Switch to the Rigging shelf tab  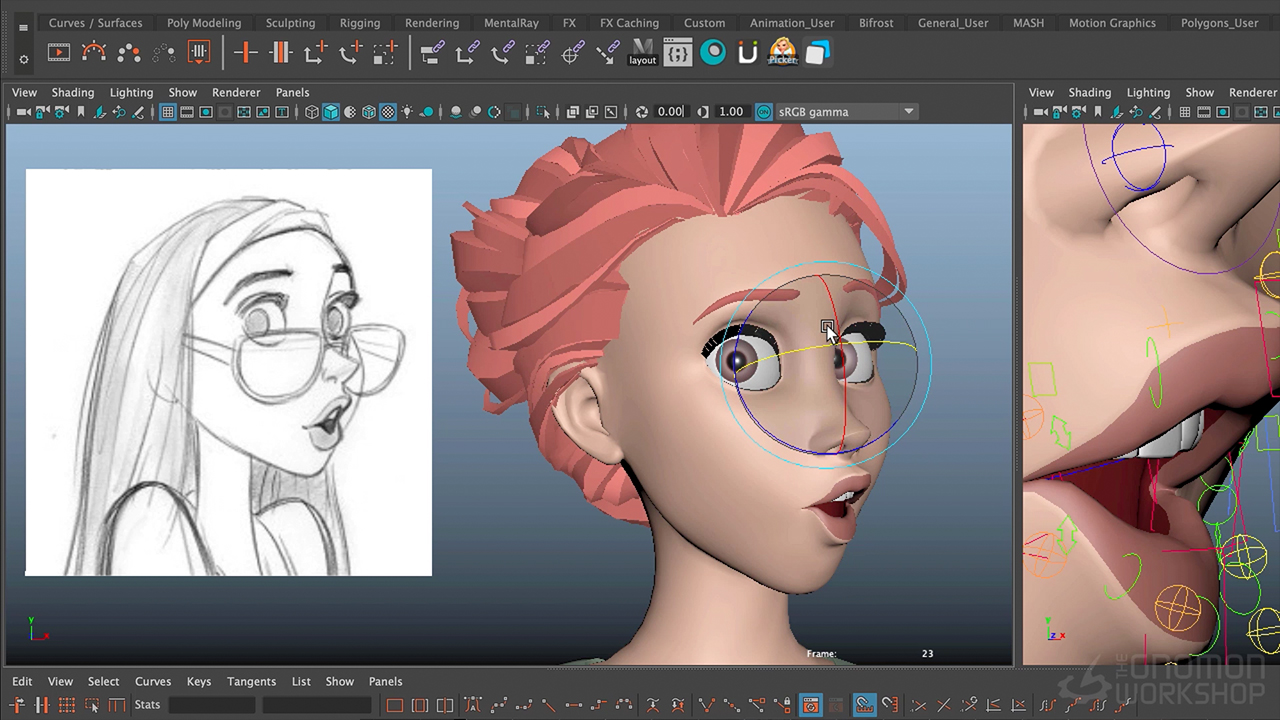point(359,23)
